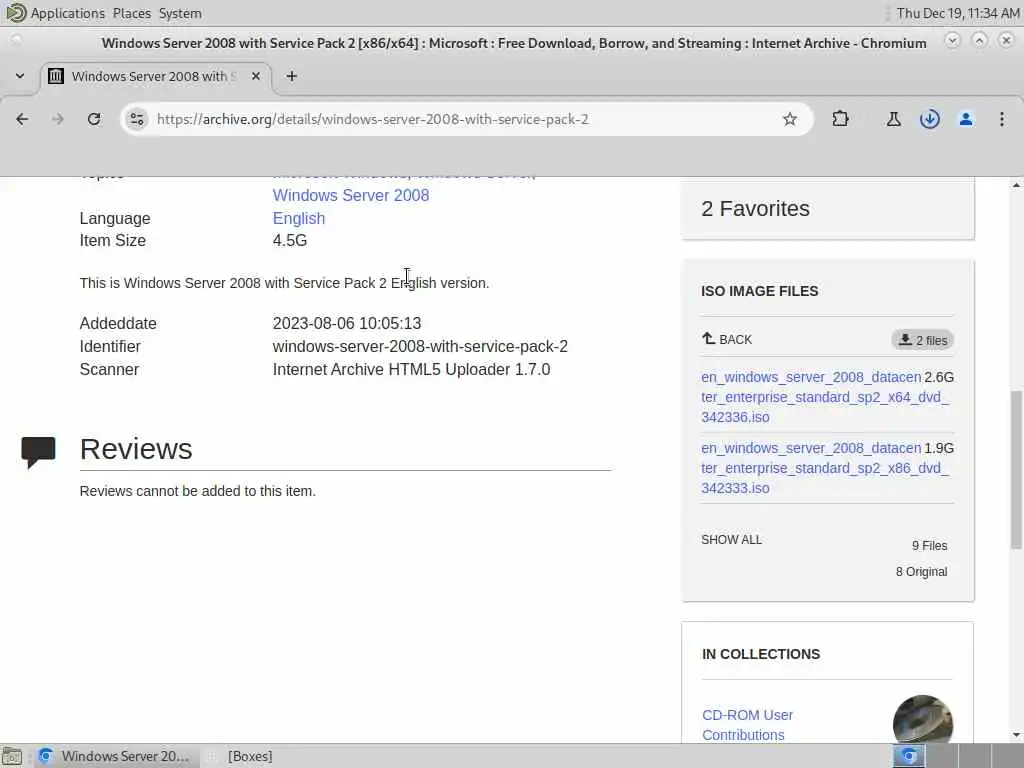Go back with the browser back arrow
The height and width of the screenshot is (768, 1024).
[22, 119]
